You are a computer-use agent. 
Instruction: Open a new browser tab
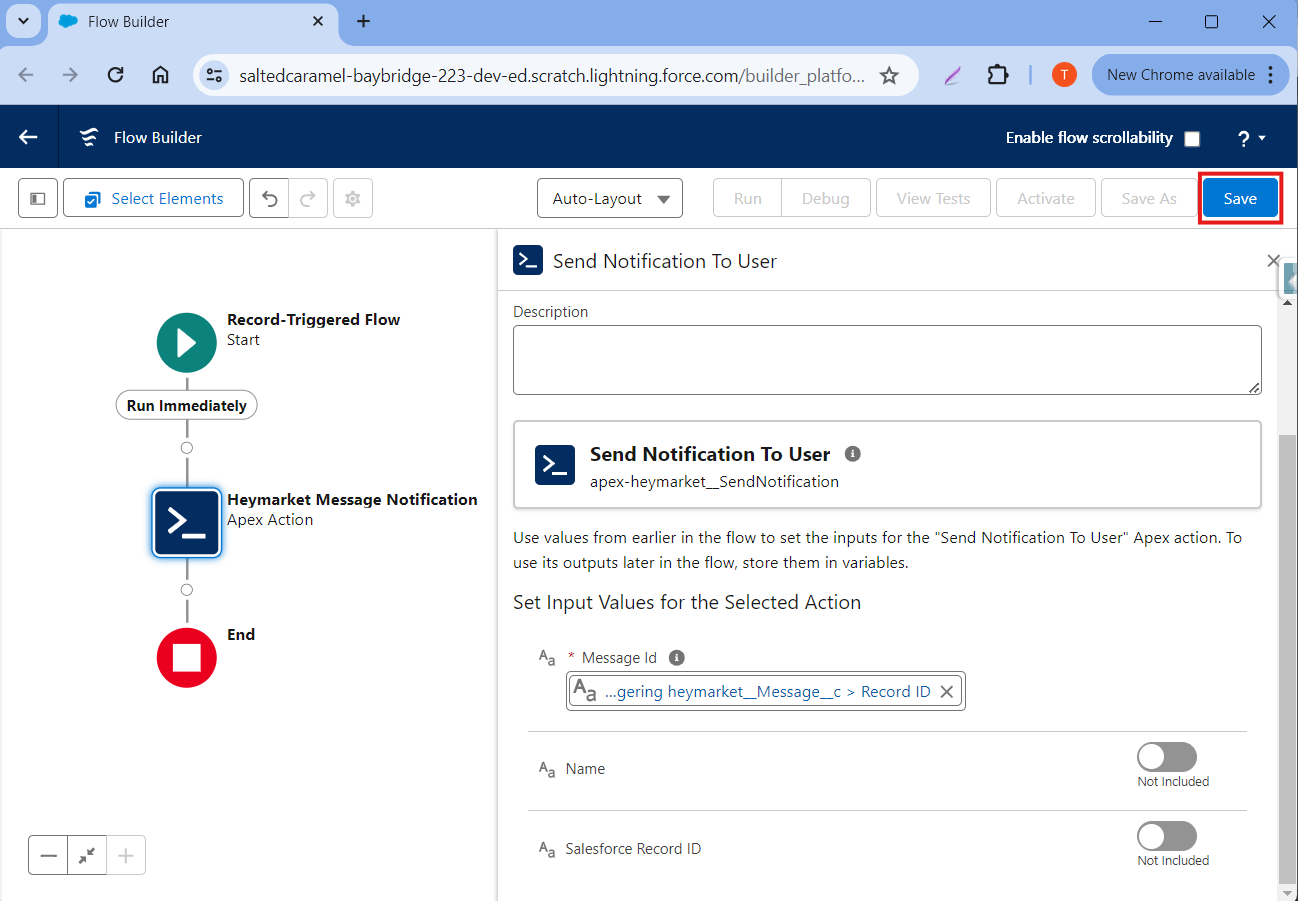(x=363, y=21)
